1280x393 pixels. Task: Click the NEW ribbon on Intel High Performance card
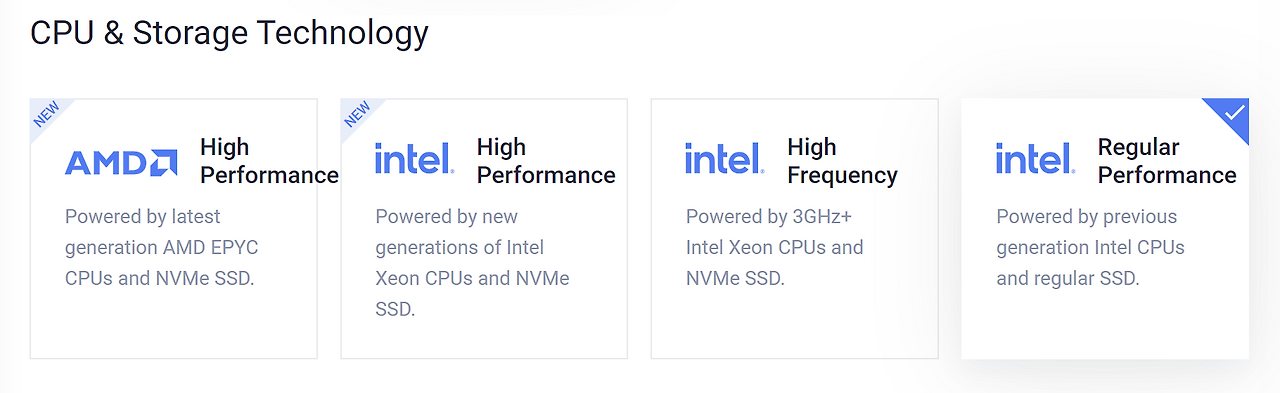tap(357, 114)
